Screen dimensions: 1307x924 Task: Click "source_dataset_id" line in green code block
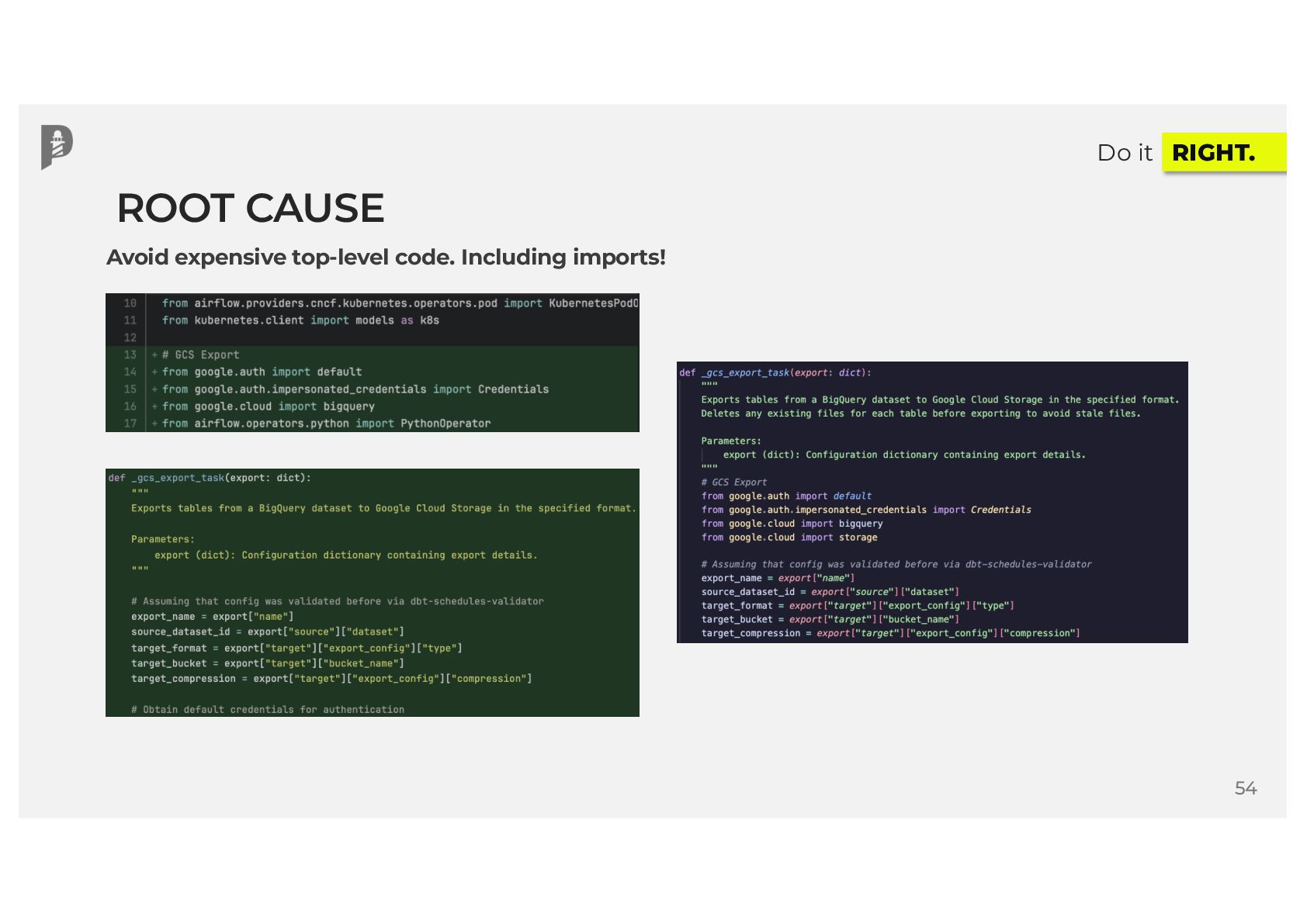pyautogui.click(x=268, y=632)
